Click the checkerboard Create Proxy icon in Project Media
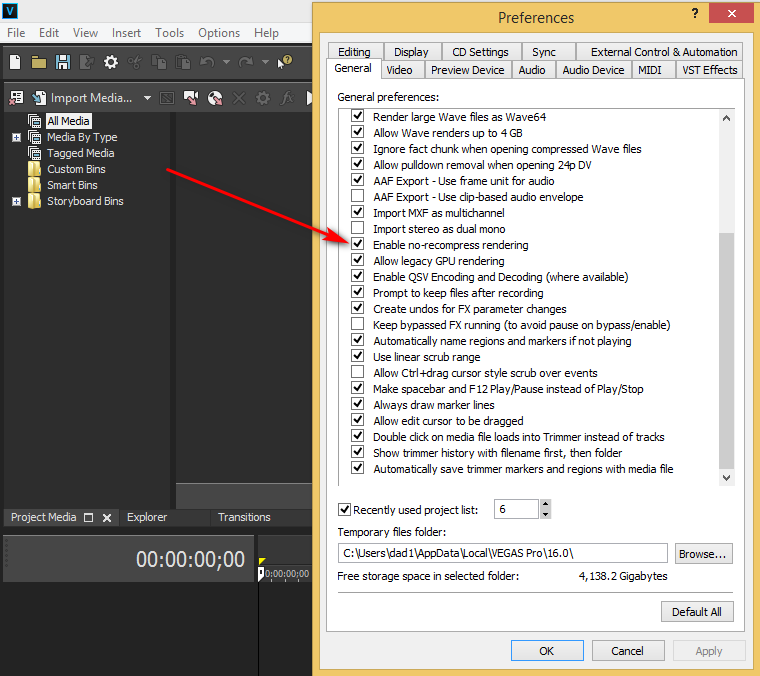 point(167,98)
